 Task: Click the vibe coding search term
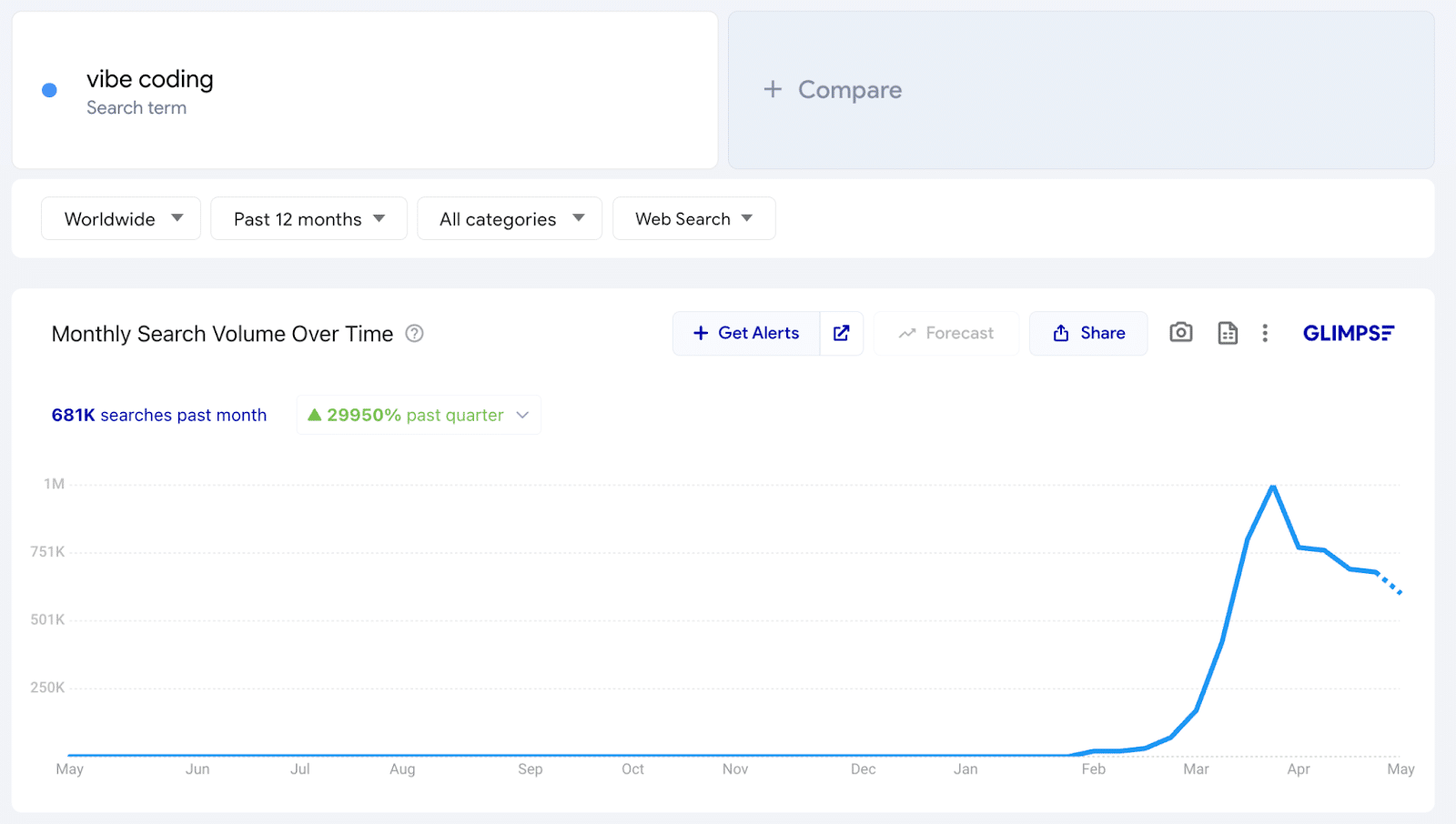pos(150,79)
